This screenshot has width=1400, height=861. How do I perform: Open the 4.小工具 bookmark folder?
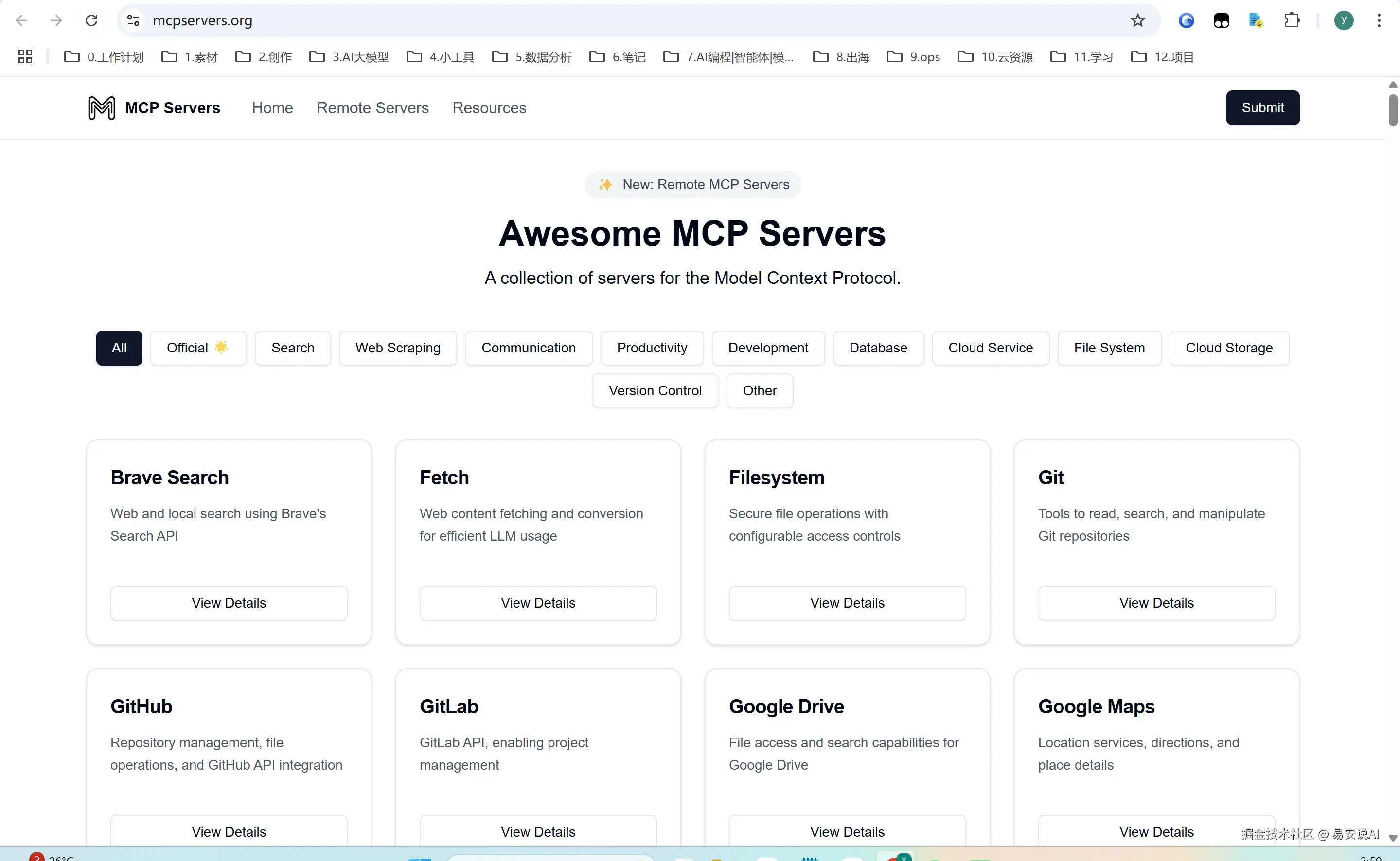tap(440, 56)
